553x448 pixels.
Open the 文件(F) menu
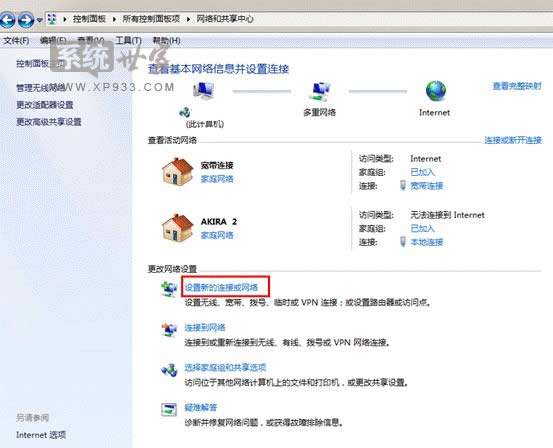(16, 41)
